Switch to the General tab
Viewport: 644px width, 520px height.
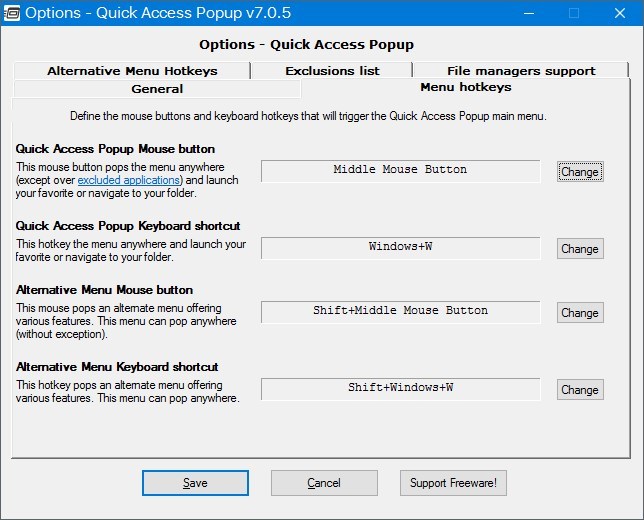tap(157, 89)
